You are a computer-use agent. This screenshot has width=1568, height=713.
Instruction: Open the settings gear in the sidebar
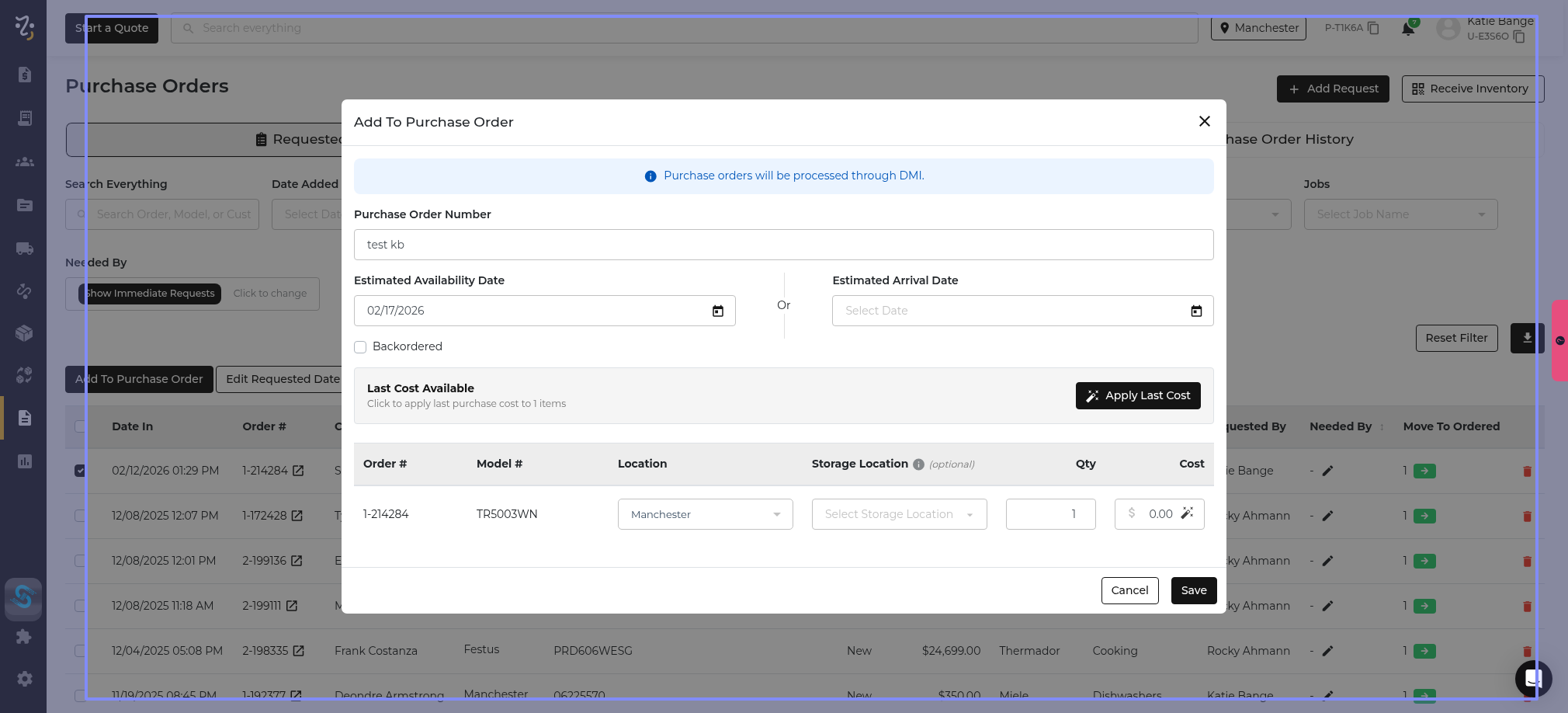click(x=24, y=679)
